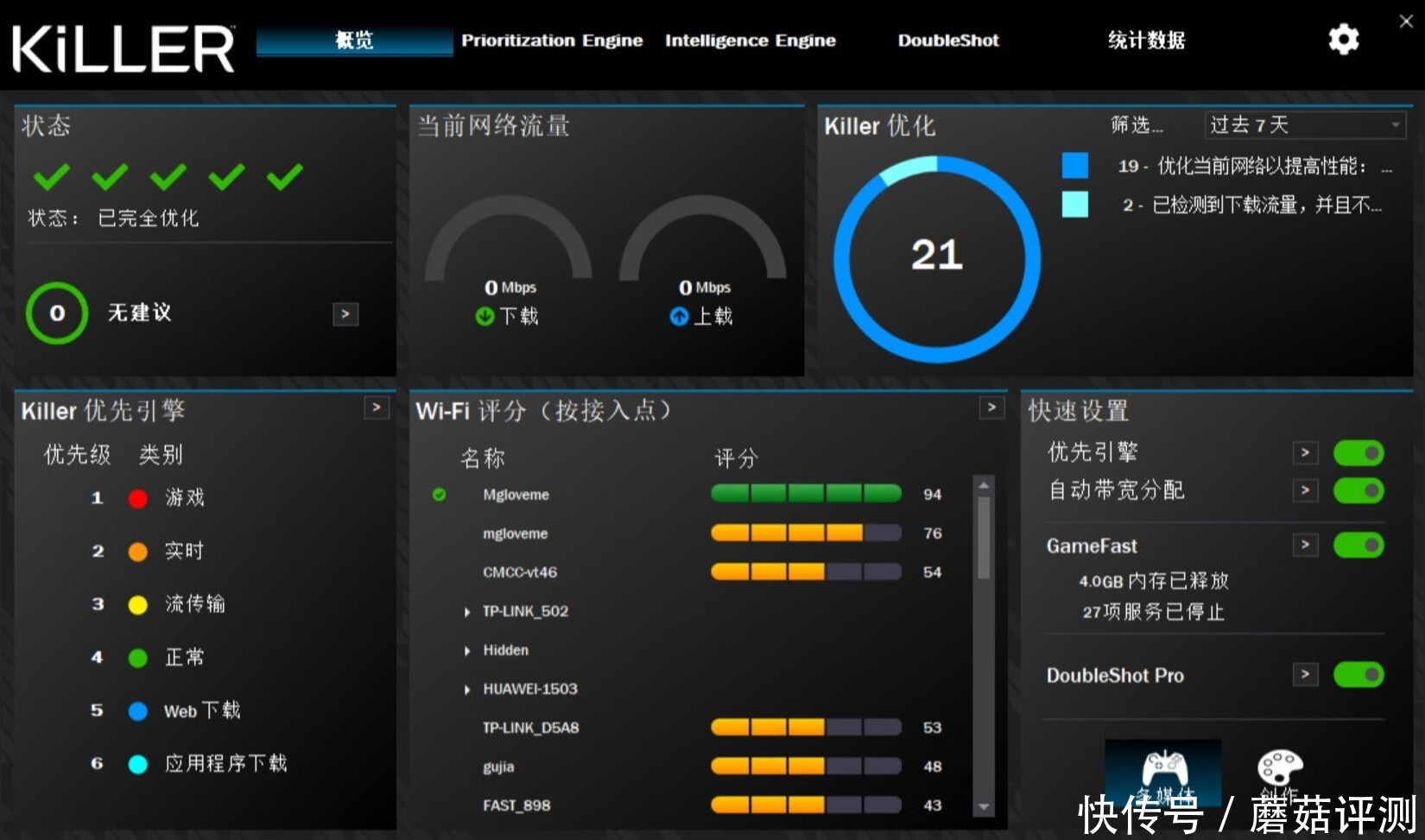1425x840 pixels.
Task: Open the settings gear icon
Action: tap(1343, 40)
